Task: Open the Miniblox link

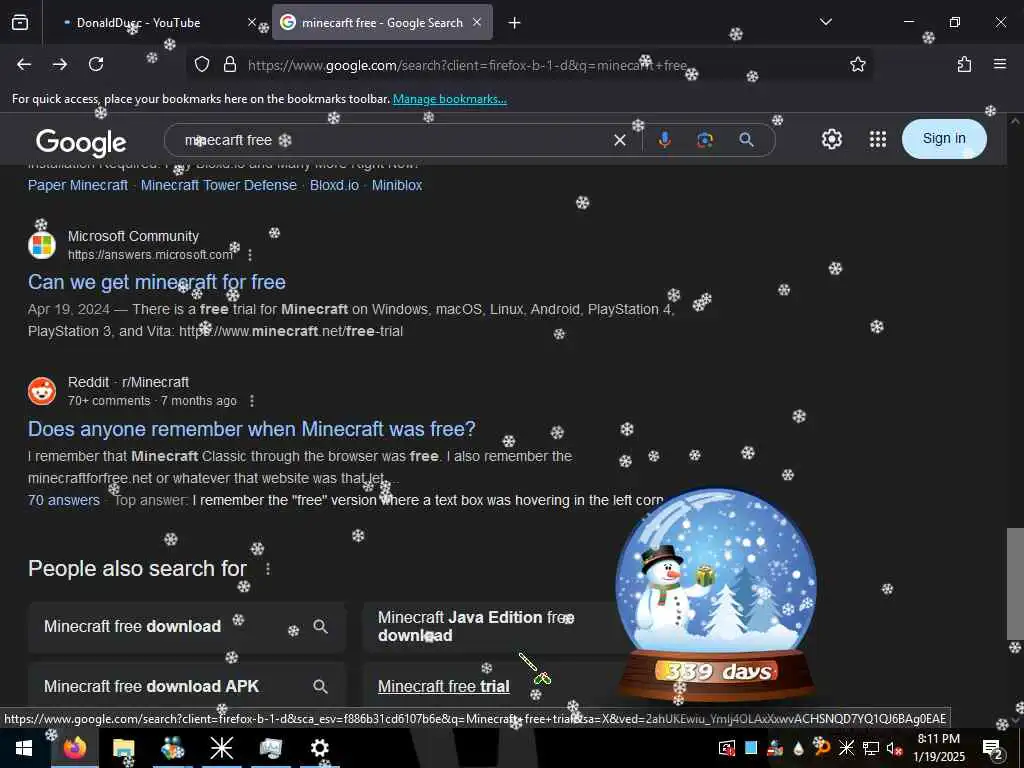Action: pos(397,185)
